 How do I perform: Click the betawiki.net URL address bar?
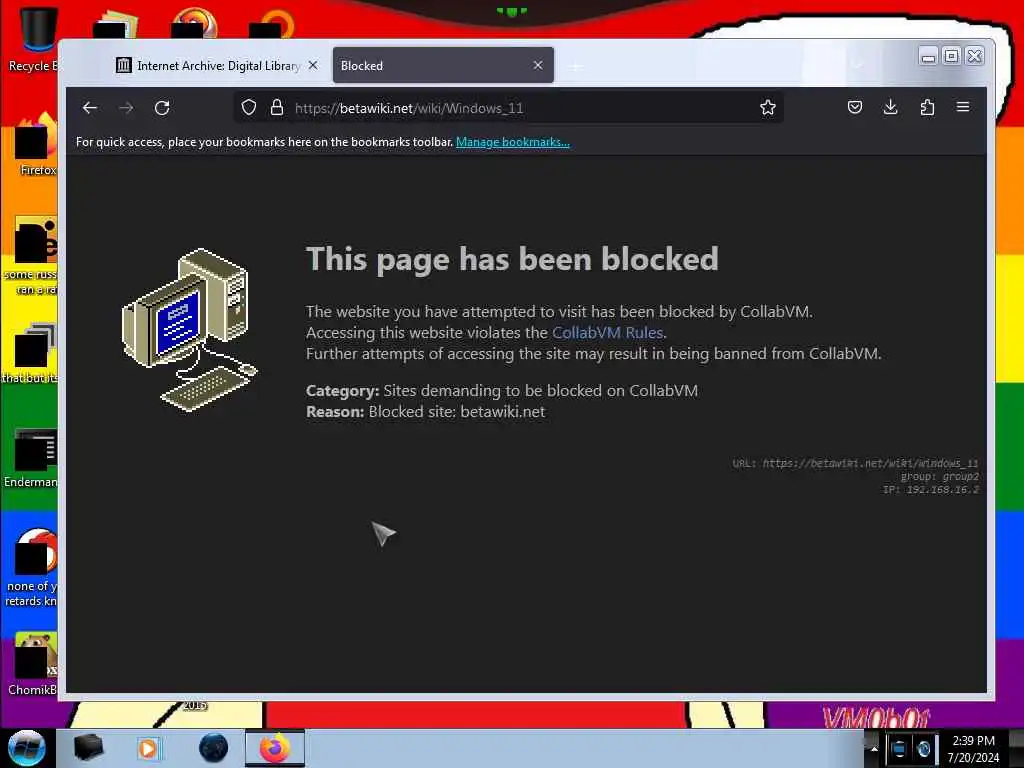pyautogui.click(x=509, y=108)
